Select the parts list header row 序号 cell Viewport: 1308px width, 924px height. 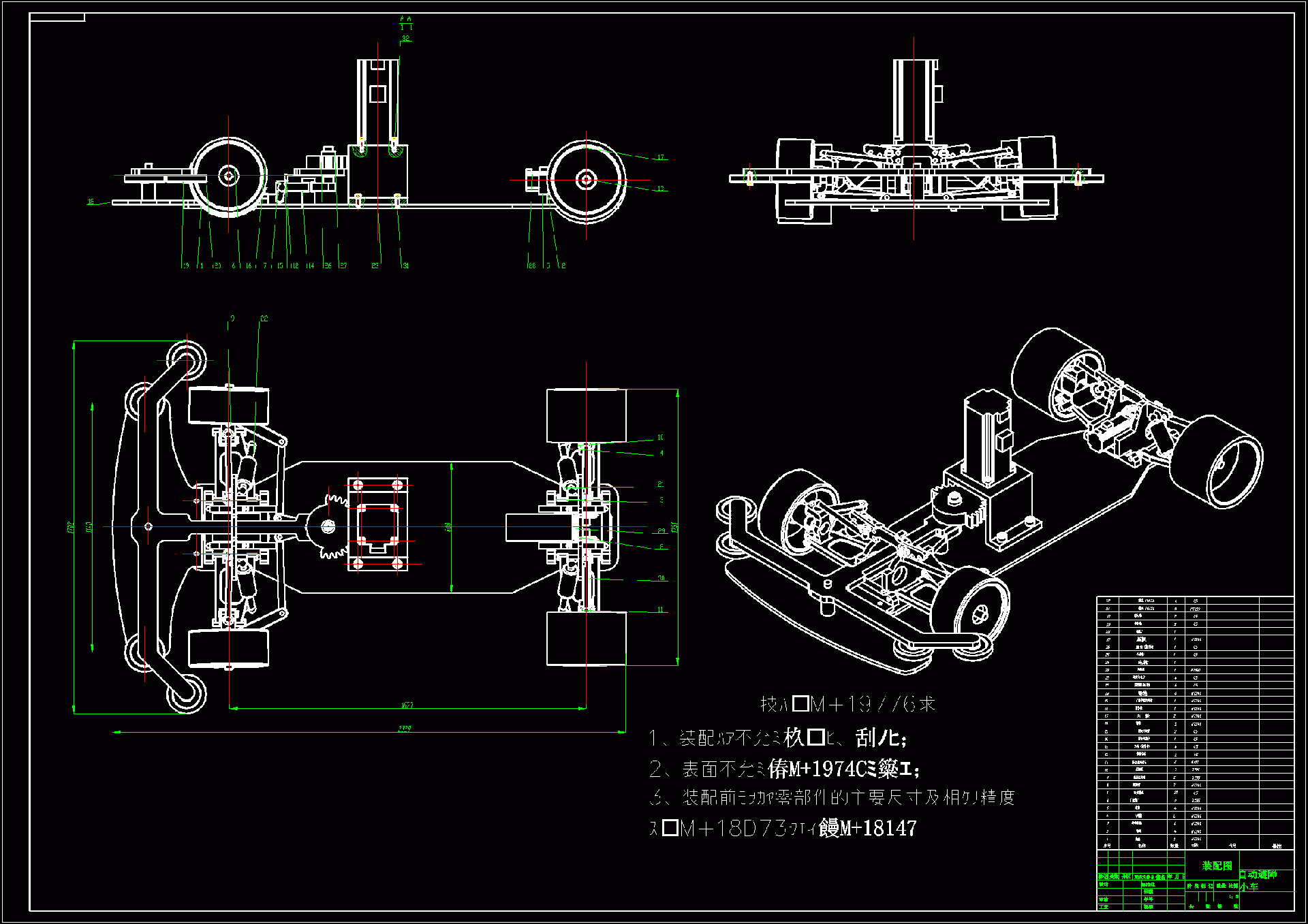(x=1107, y=845)
